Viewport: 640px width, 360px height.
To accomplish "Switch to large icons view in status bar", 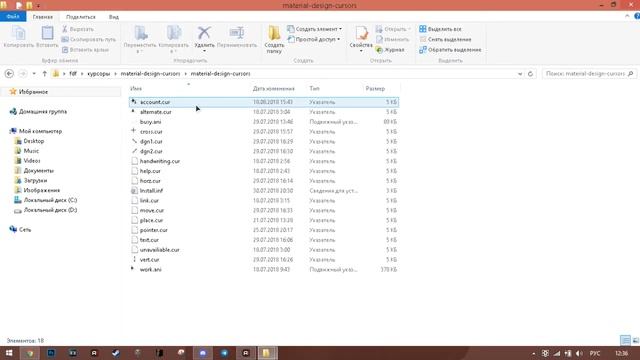I will click(x=636, y=340).
